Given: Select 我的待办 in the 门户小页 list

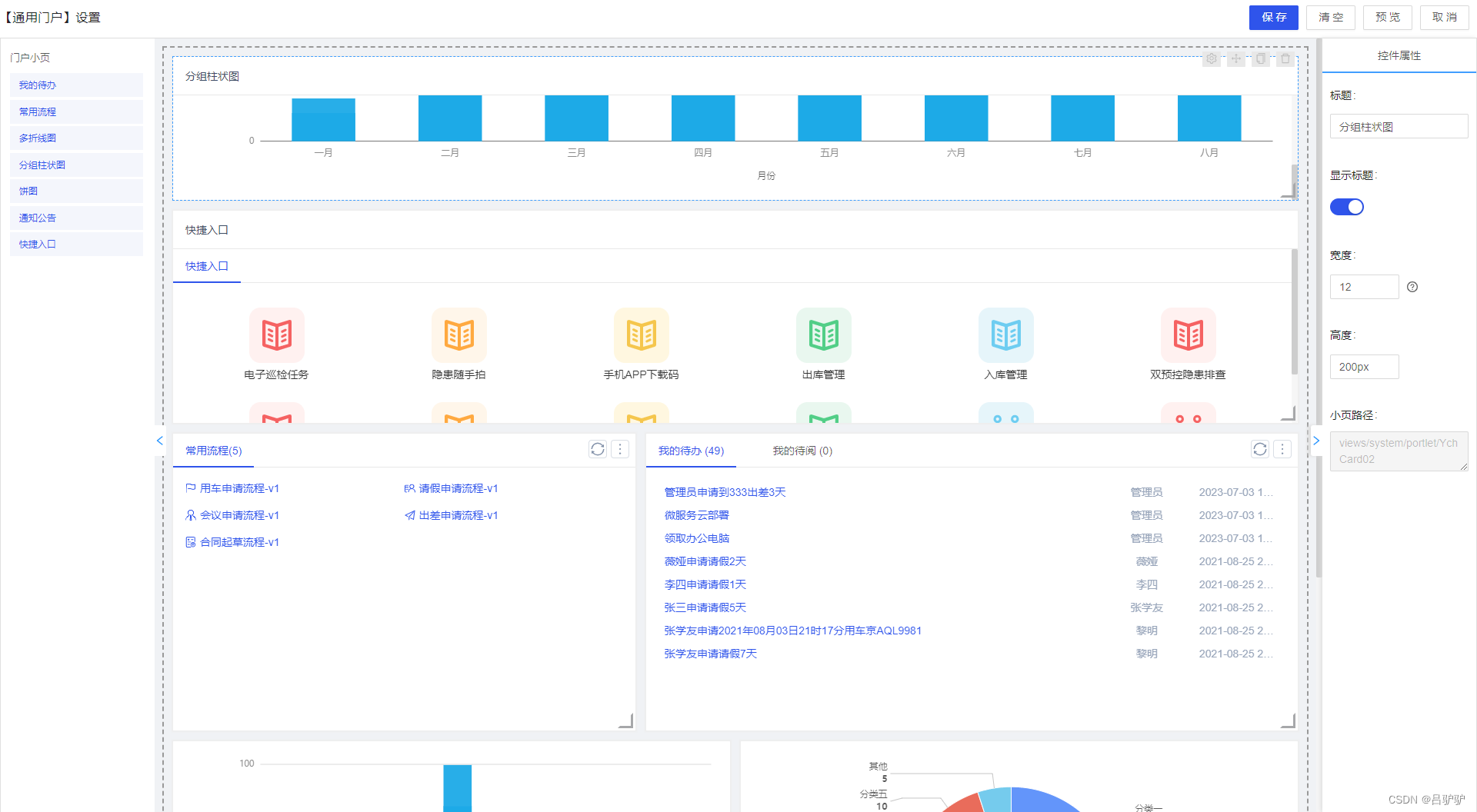Looking at the screenshot, I should coord(76,85).
